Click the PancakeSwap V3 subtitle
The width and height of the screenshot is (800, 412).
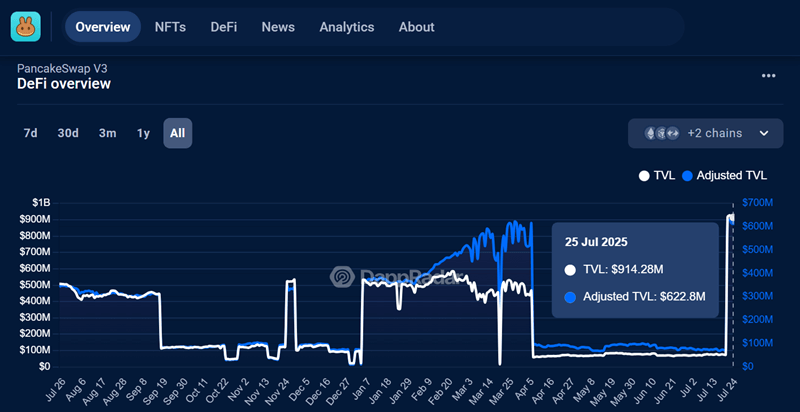(62, 68)
